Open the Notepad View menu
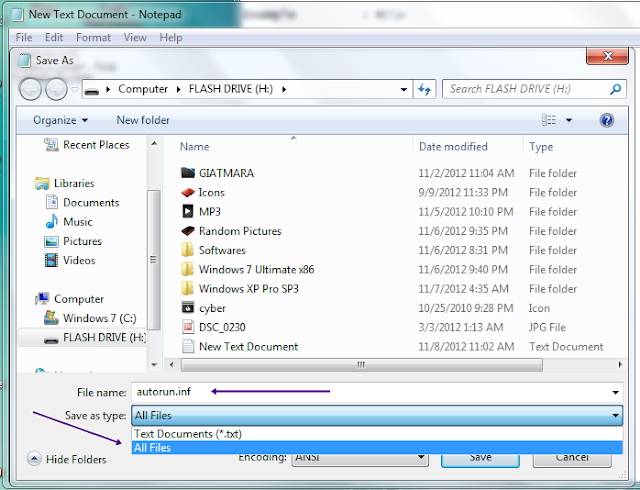640x490 pixels. click(x=135, y=38)
